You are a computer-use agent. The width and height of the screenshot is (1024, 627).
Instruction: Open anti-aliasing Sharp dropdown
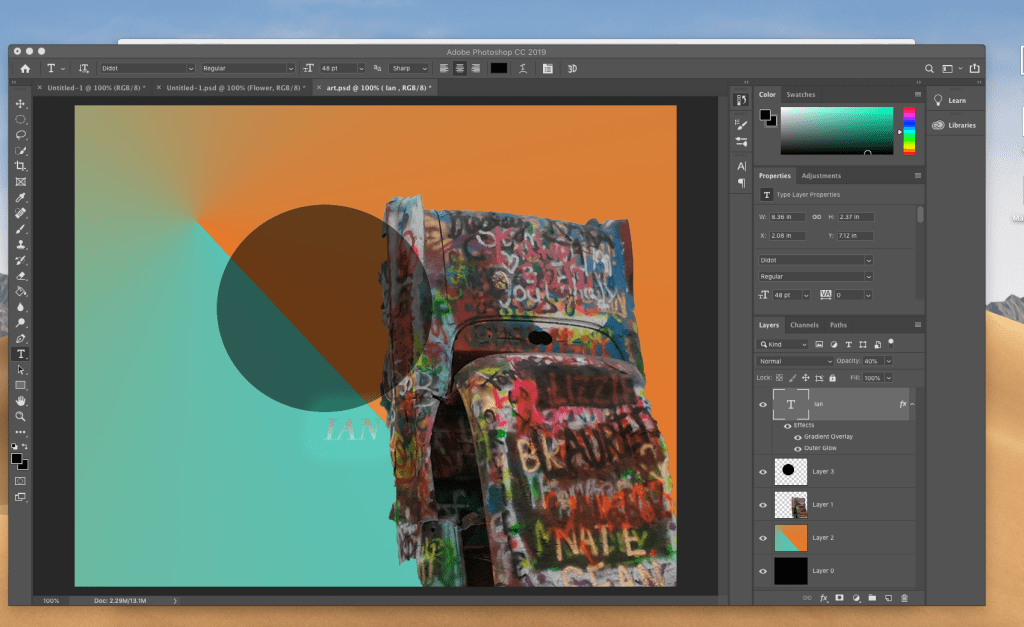tap(409, 69)
